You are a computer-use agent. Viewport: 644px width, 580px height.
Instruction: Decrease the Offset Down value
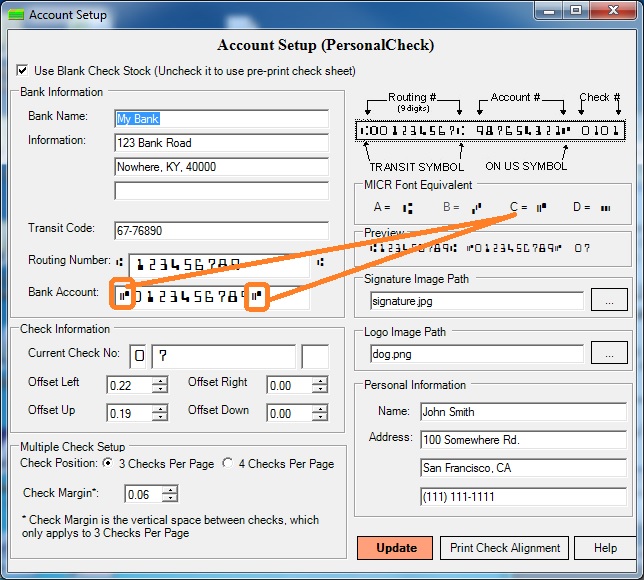tap(320, 417)
